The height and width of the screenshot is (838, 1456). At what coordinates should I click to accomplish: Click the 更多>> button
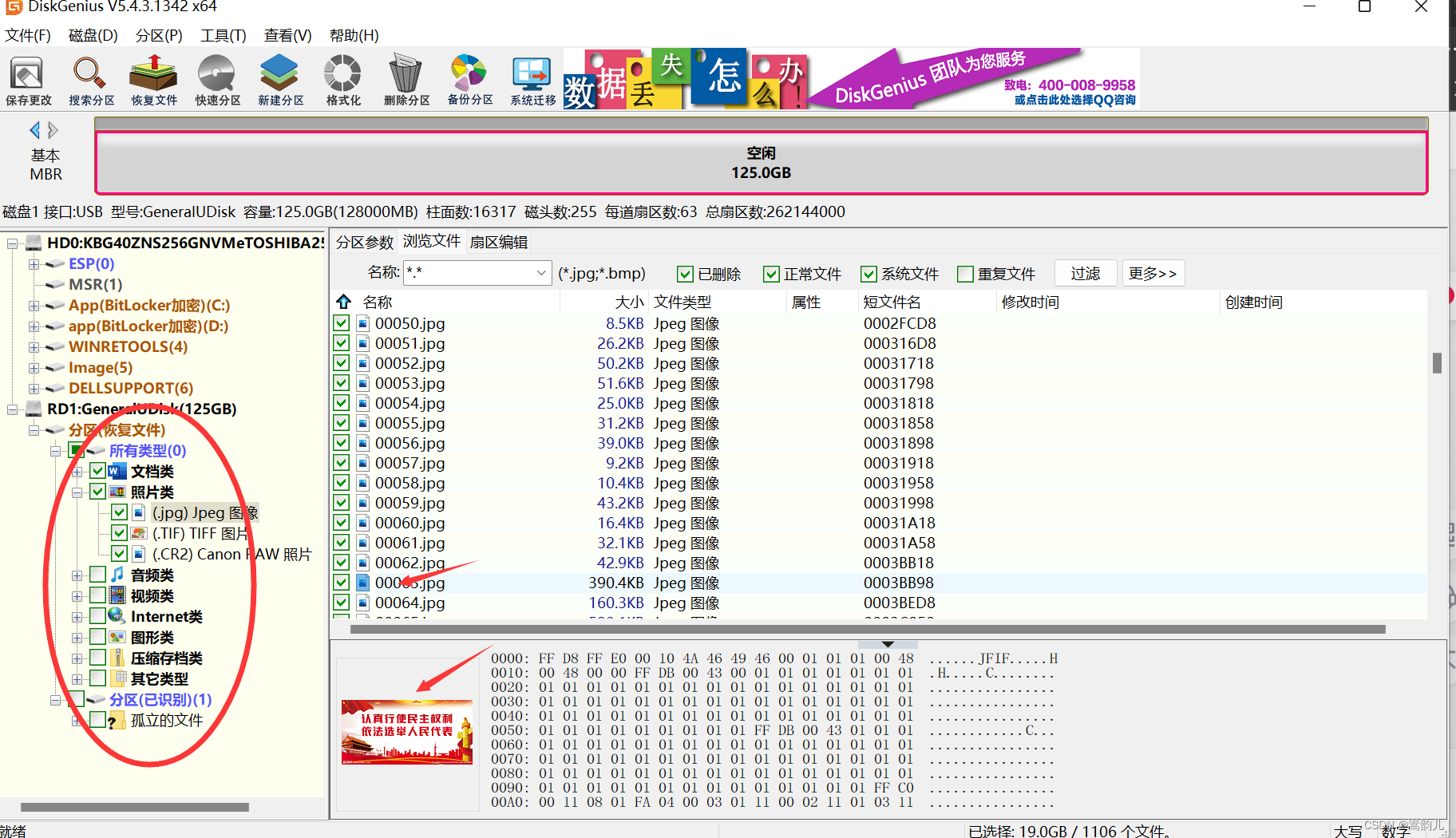(1153, 273)
